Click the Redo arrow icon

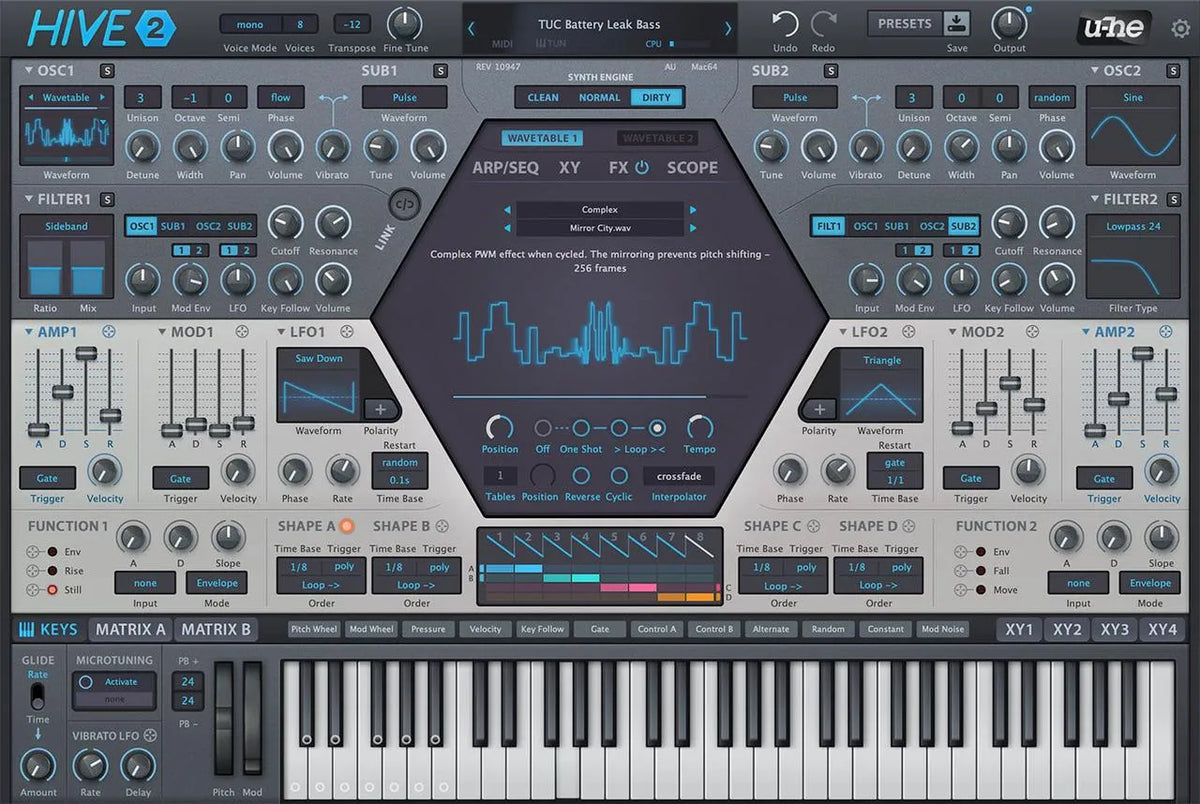coord(823,24)
